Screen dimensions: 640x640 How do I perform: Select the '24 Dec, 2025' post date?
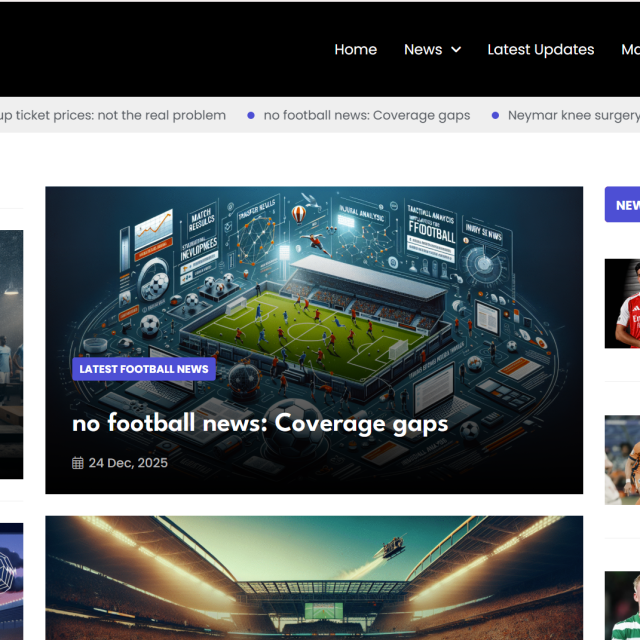click(x=128, y=463)
